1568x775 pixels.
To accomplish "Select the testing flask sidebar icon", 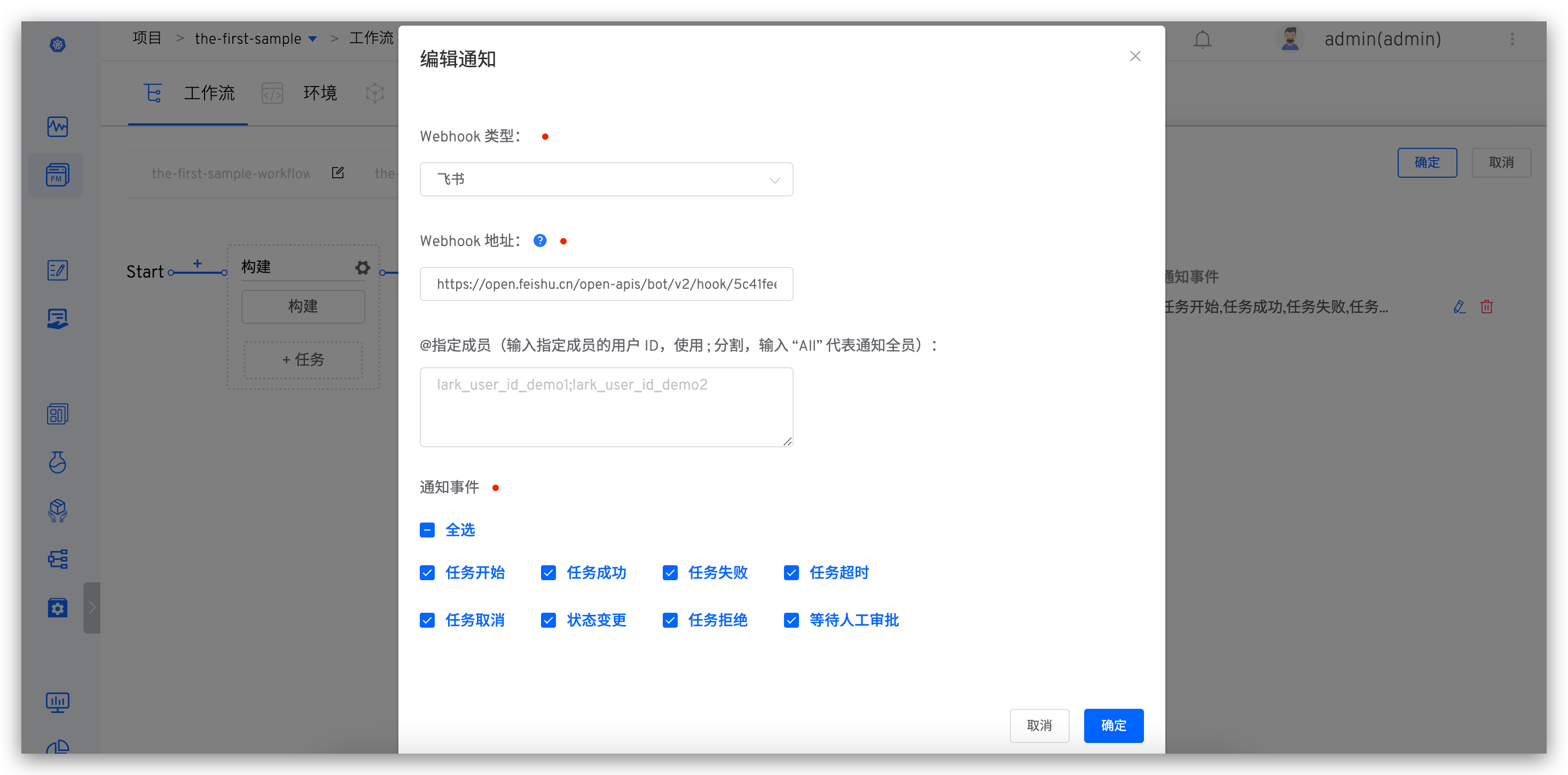I will coord(57,462).
